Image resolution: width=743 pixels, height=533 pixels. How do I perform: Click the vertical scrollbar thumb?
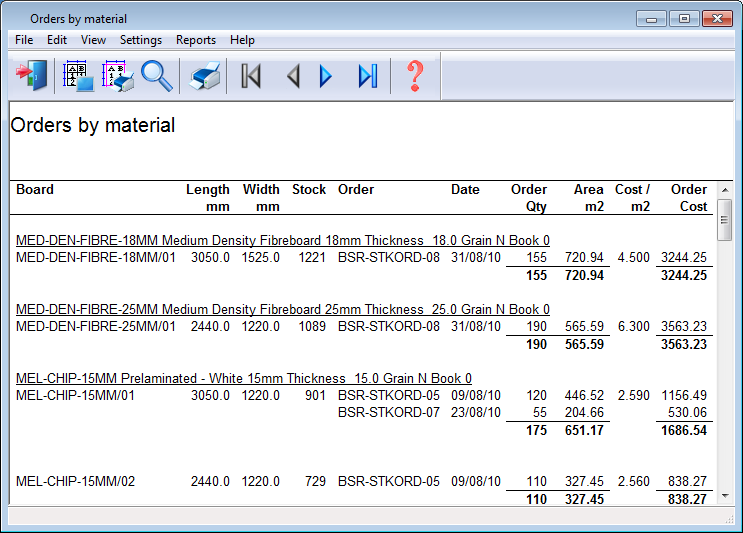click(725, 220)
